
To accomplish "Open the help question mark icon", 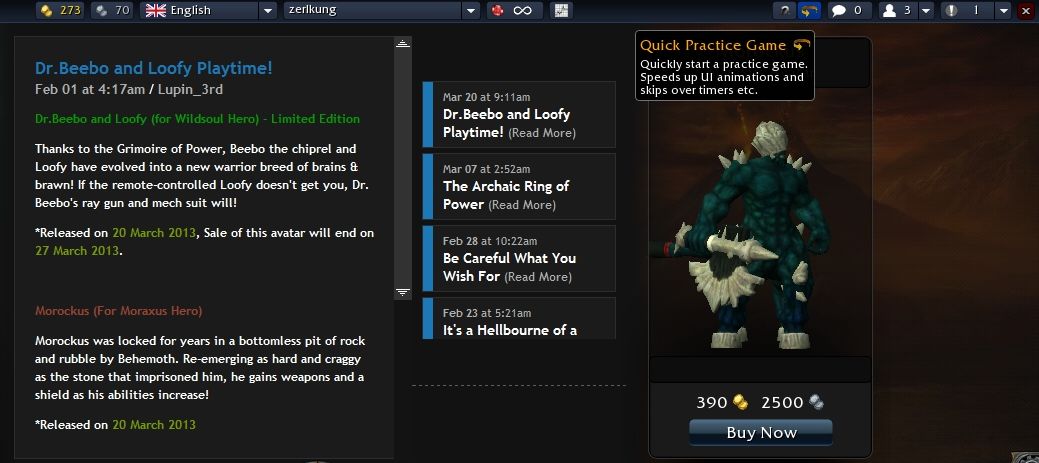I will coord(784,11).
